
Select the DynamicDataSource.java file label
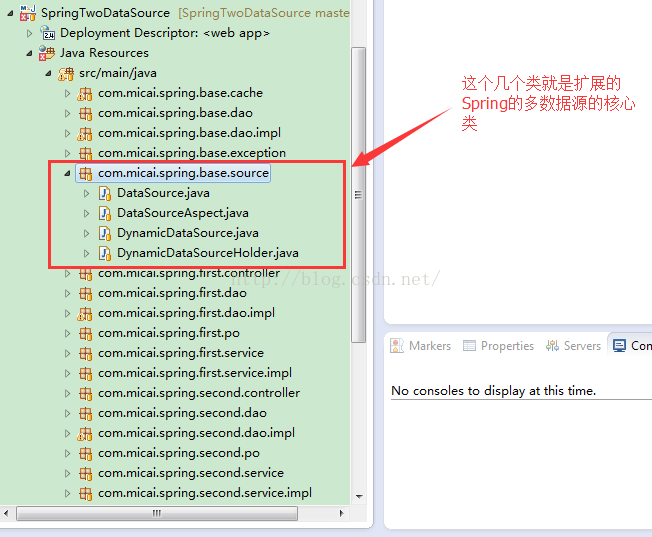tap(188, 233)
